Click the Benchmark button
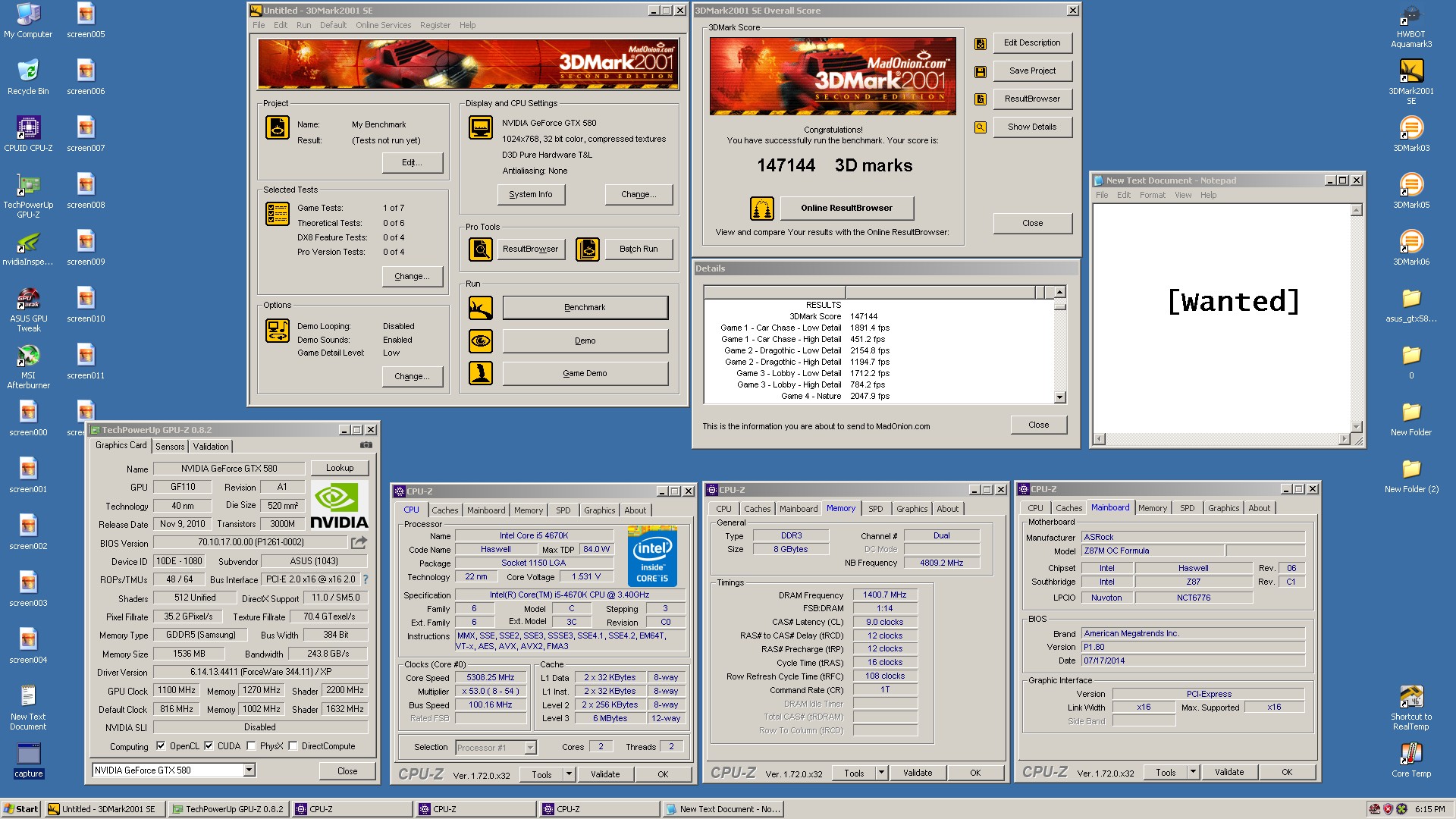This screenshot has height=819, width=1456. coord(585,307)
